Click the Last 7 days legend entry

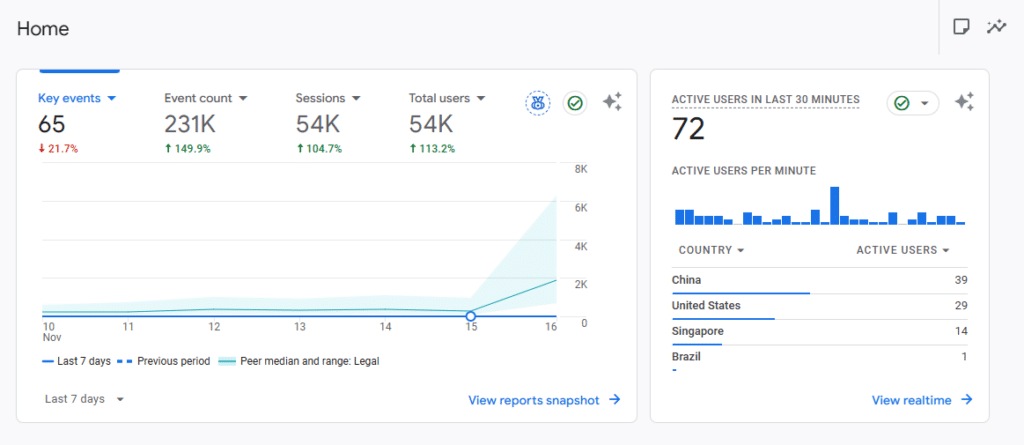point(76,361)
